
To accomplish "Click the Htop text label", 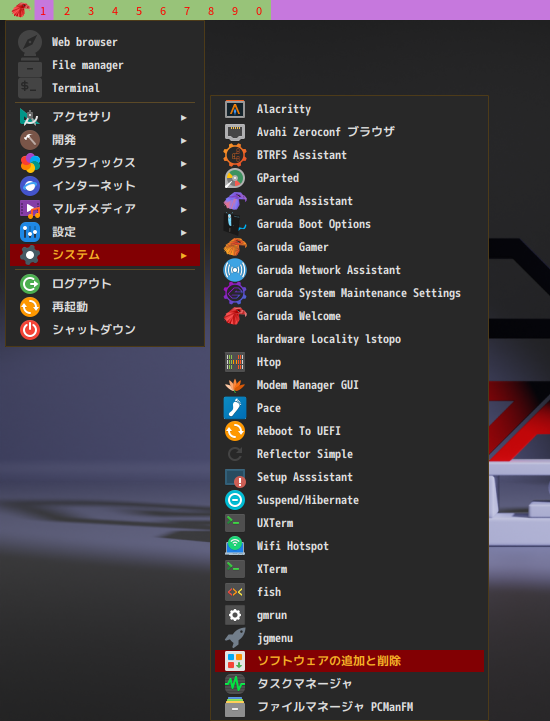I will [x=269, y=362].
